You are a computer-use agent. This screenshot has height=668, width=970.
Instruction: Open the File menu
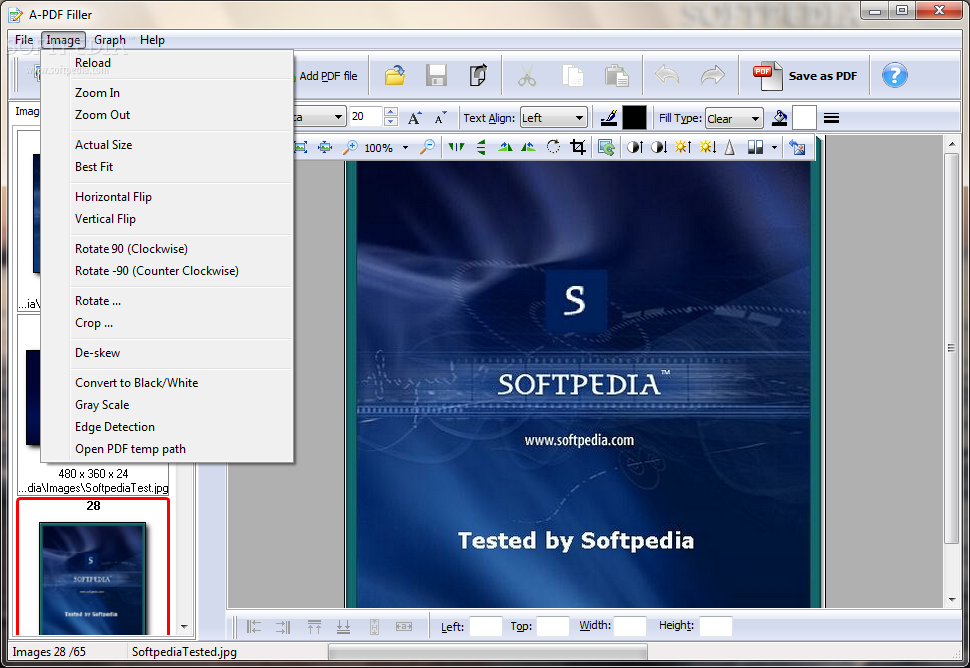click(24, 40)
